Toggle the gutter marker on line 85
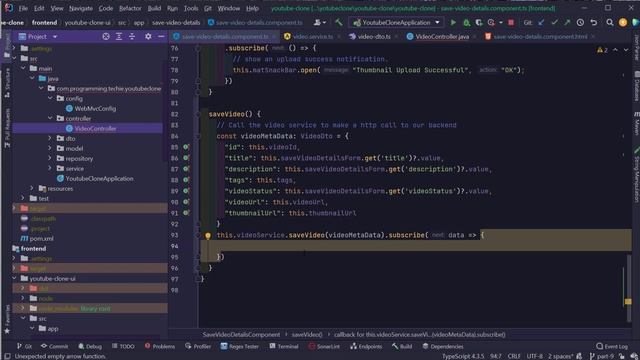Viewport: 640px width, 360px height. [186, 147]
